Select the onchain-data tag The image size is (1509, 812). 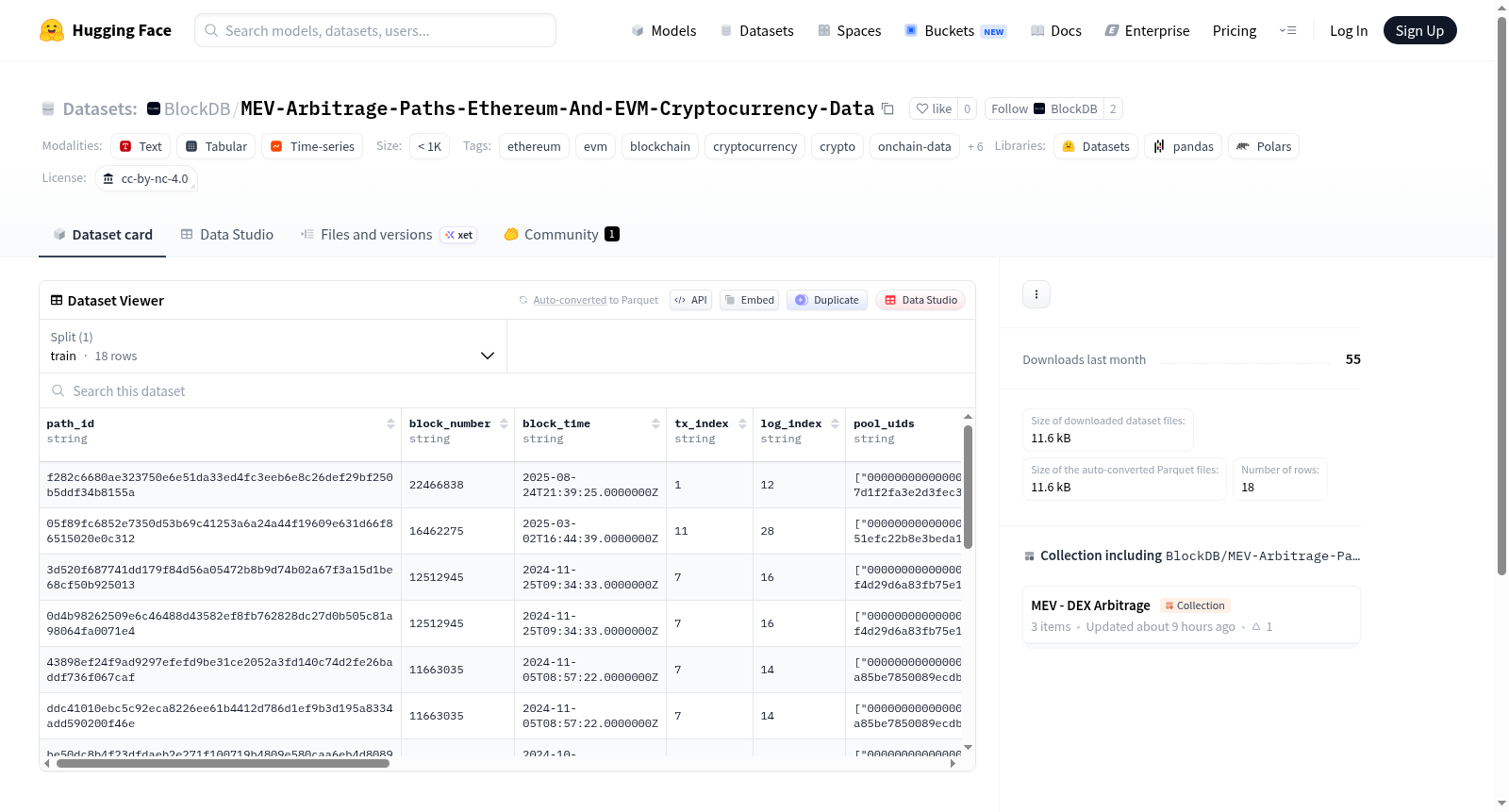click(914, 146)
